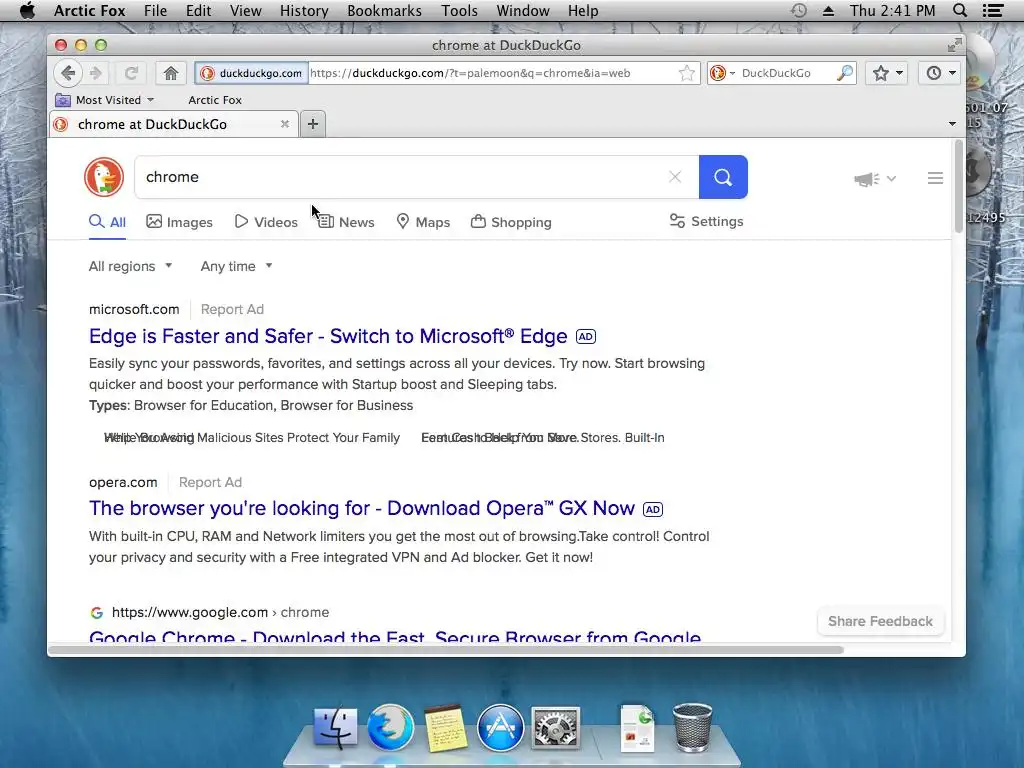Open the list all tabs arrow
This screenshot has height=768, width=1024.
click(952, 123)
